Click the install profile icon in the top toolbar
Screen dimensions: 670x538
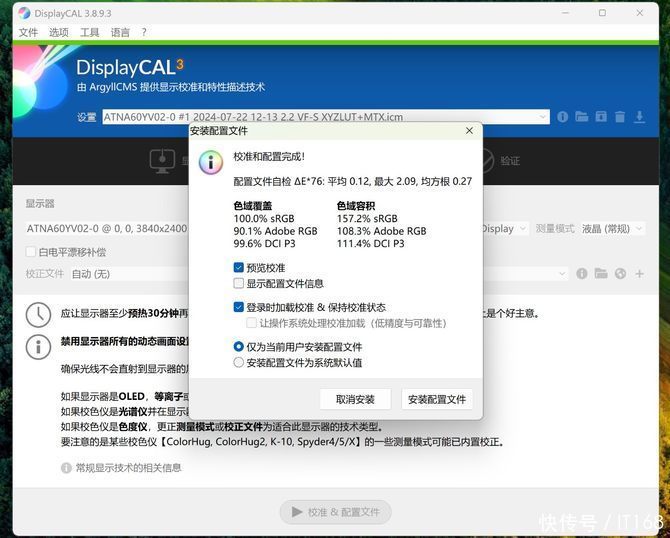600,117
